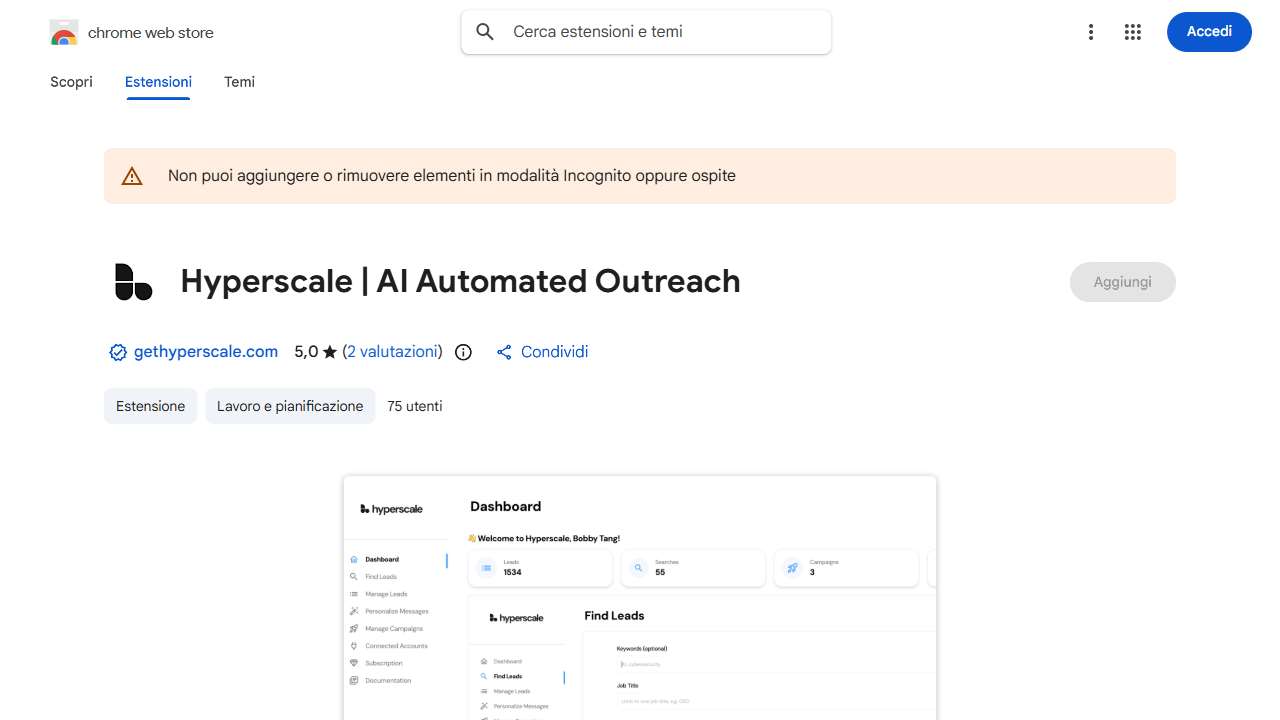Screen dimensions: 1280x720
Task: Click the Hyperscale extension logo
Action: [x=133, y=281]
